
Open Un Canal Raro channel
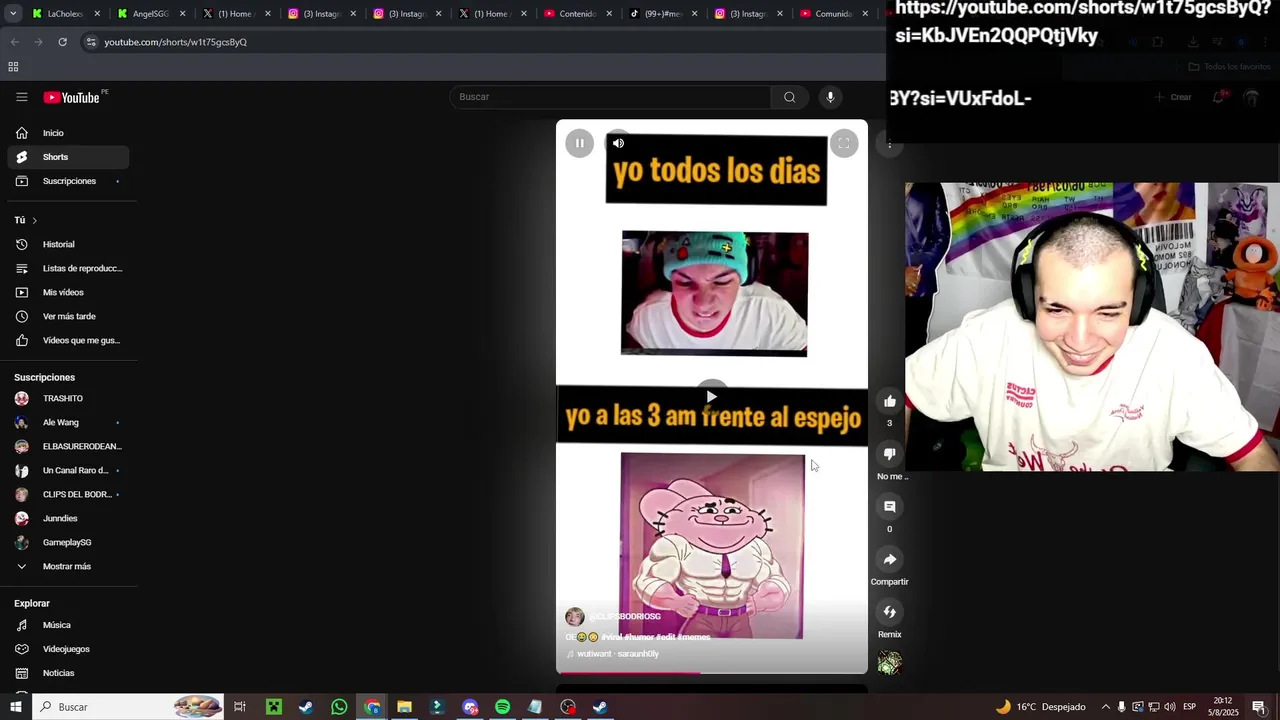coord(68,470)
